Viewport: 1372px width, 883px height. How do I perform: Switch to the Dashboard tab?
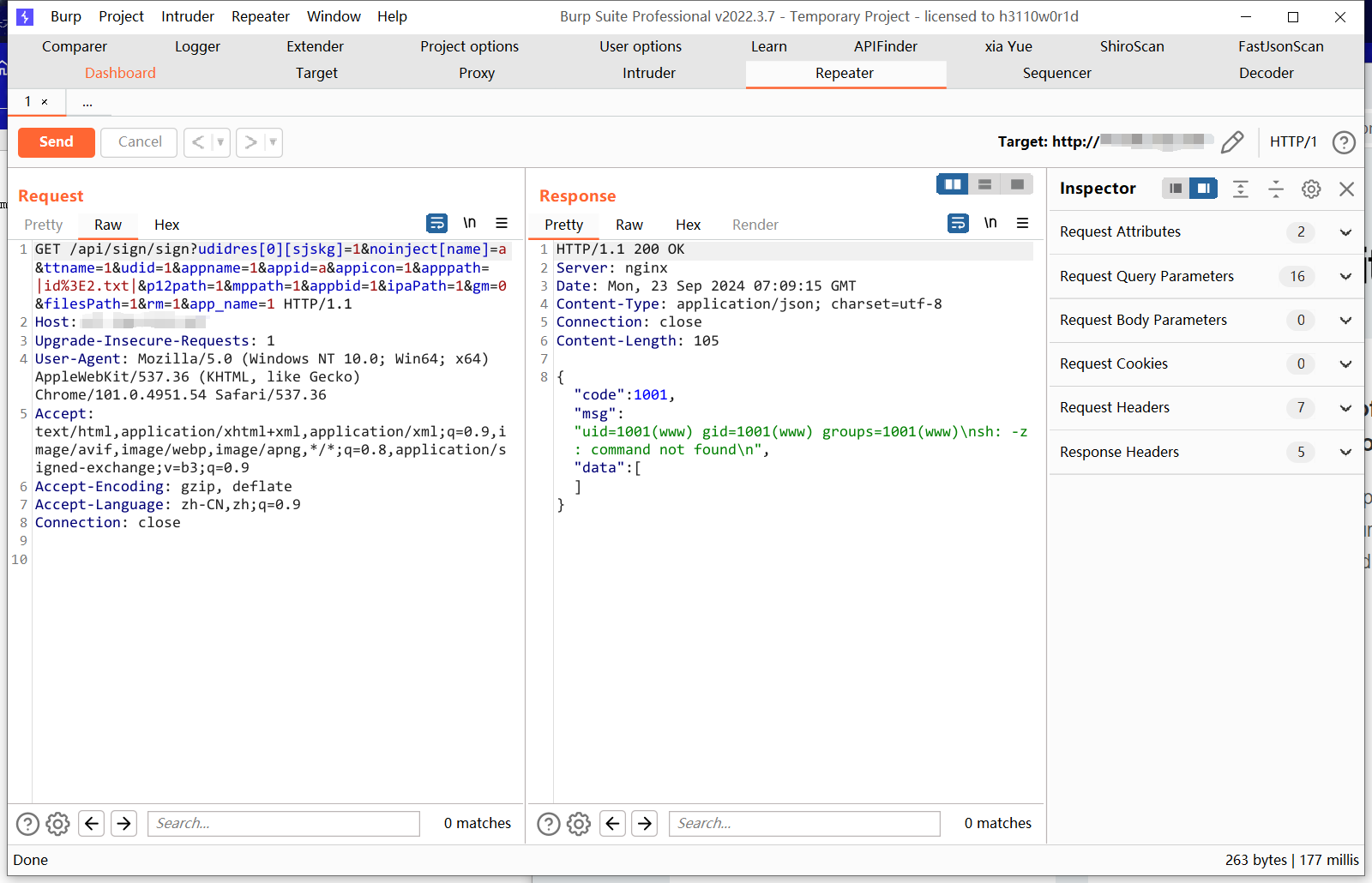[x=120, y=74]
